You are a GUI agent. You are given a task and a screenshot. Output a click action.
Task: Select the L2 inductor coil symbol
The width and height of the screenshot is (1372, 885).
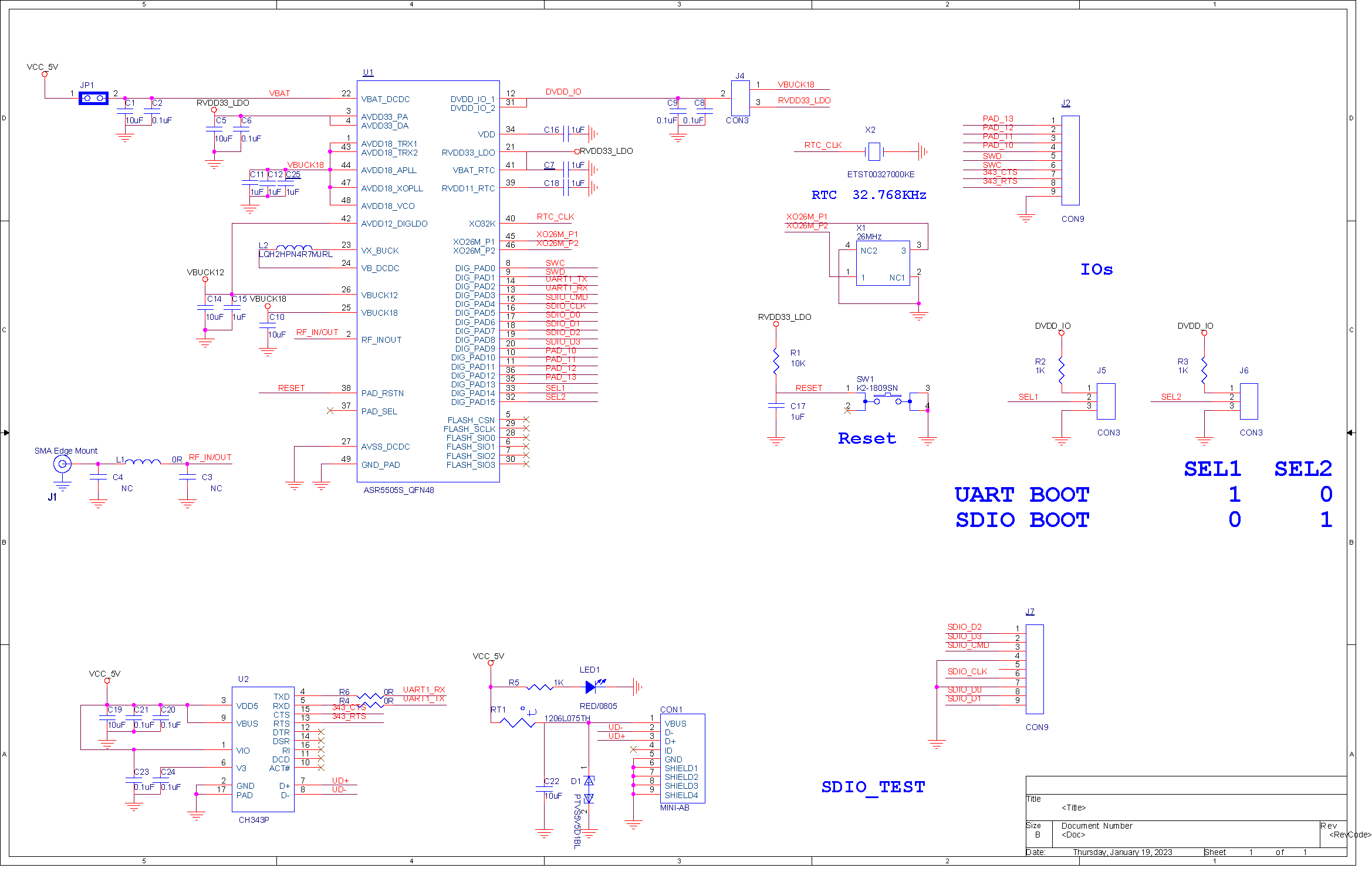click(x=293, y=248)
